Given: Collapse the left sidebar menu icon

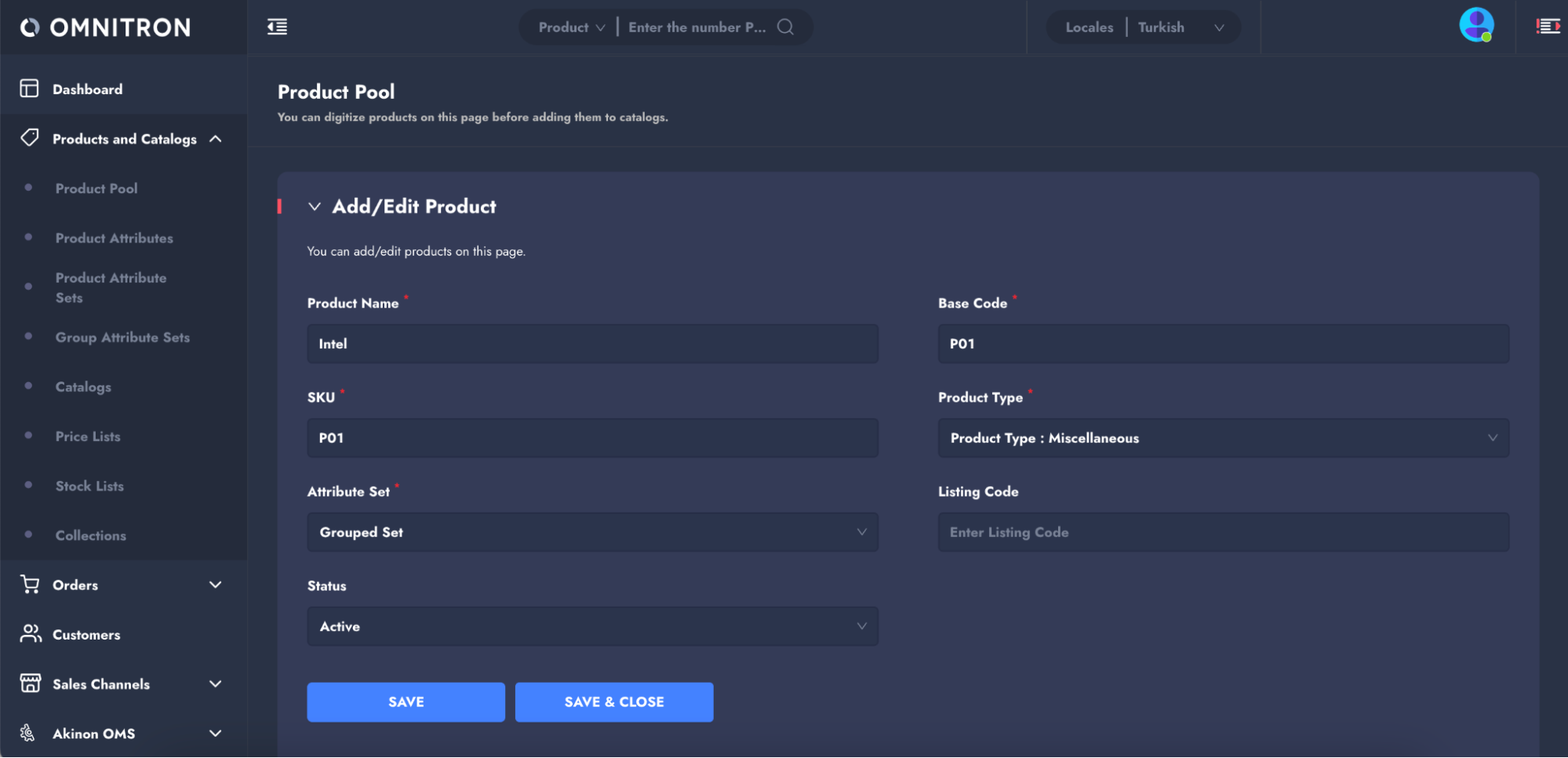Looking at the screenshot, I should pyautogui.click(x=277, y=27).
